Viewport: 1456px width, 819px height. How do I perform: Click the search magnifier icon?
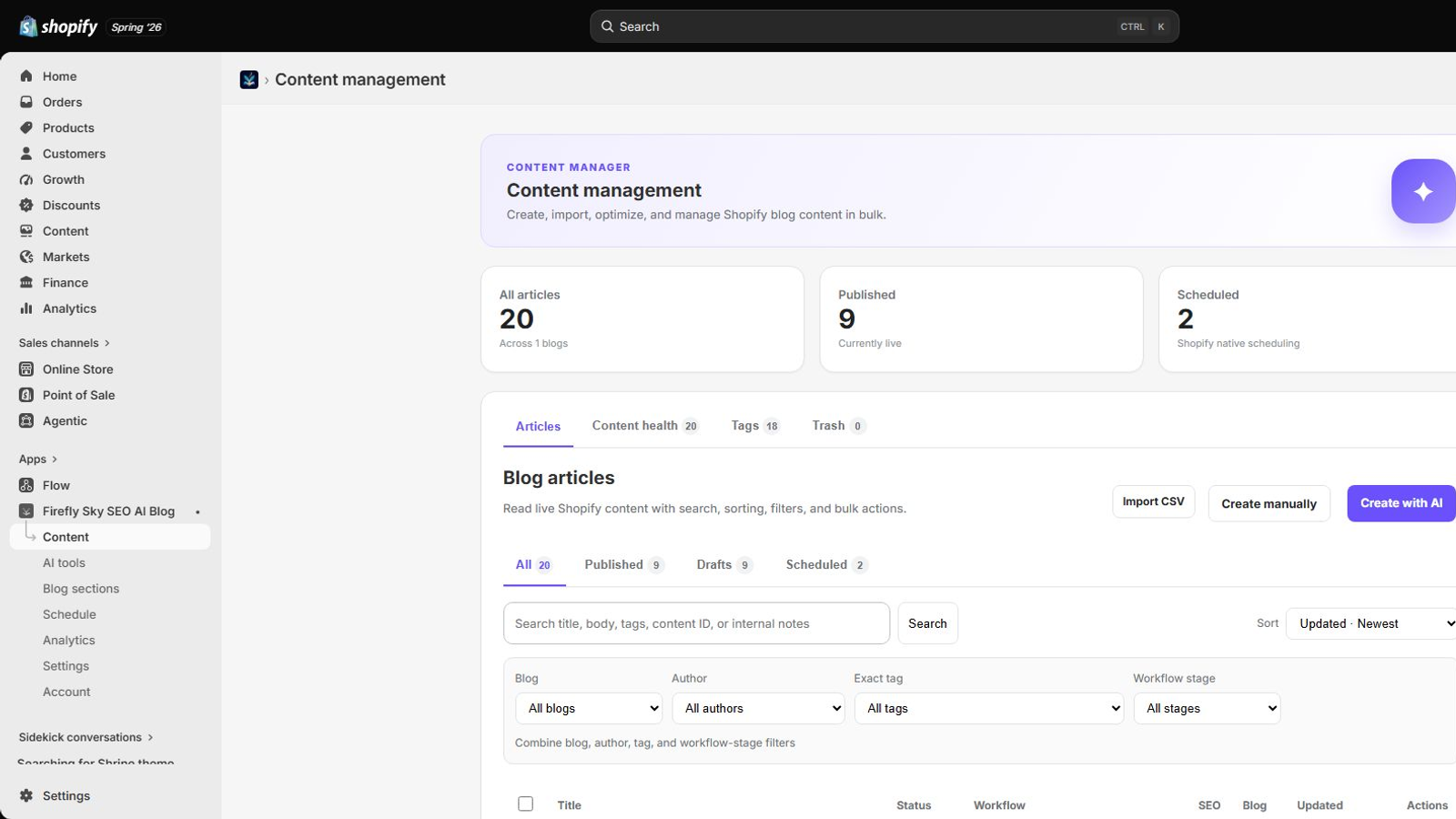click(607, 26)
